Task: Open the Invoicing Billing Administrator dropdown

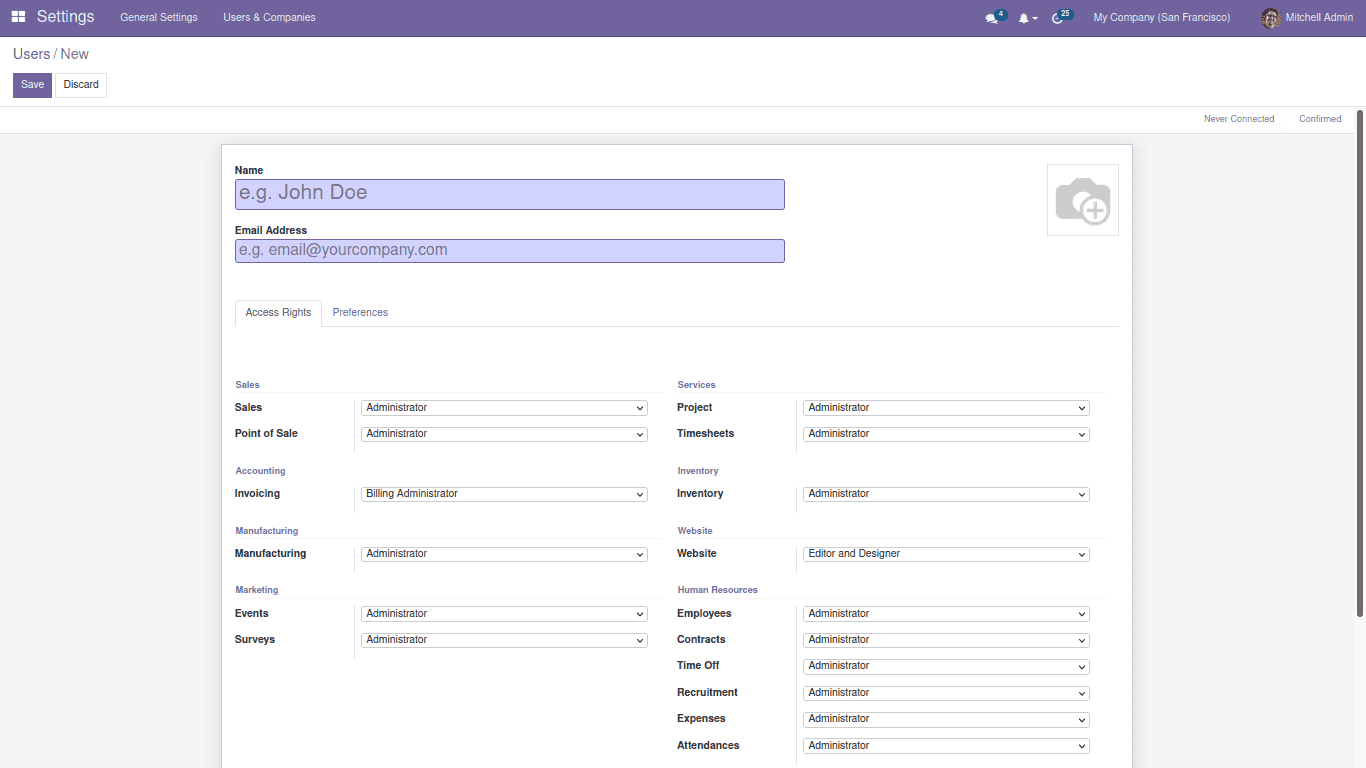Action: point(504,494)
